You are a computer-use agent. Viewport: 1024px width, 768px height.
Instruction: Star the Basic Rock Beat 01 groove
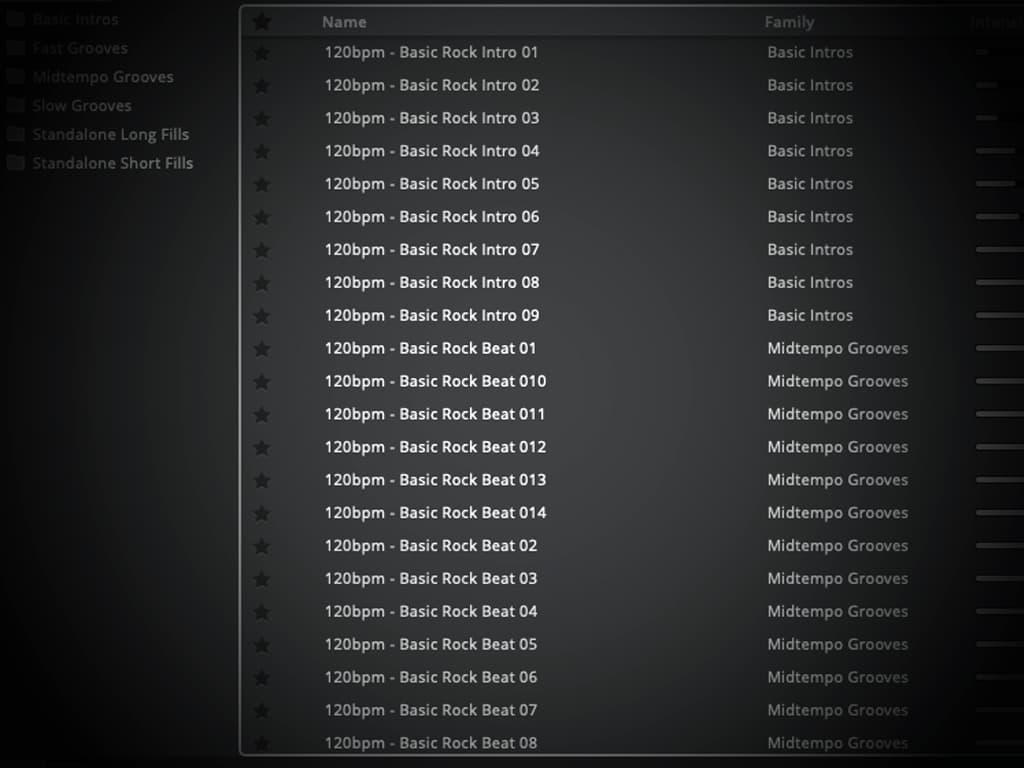pos(262,349)
